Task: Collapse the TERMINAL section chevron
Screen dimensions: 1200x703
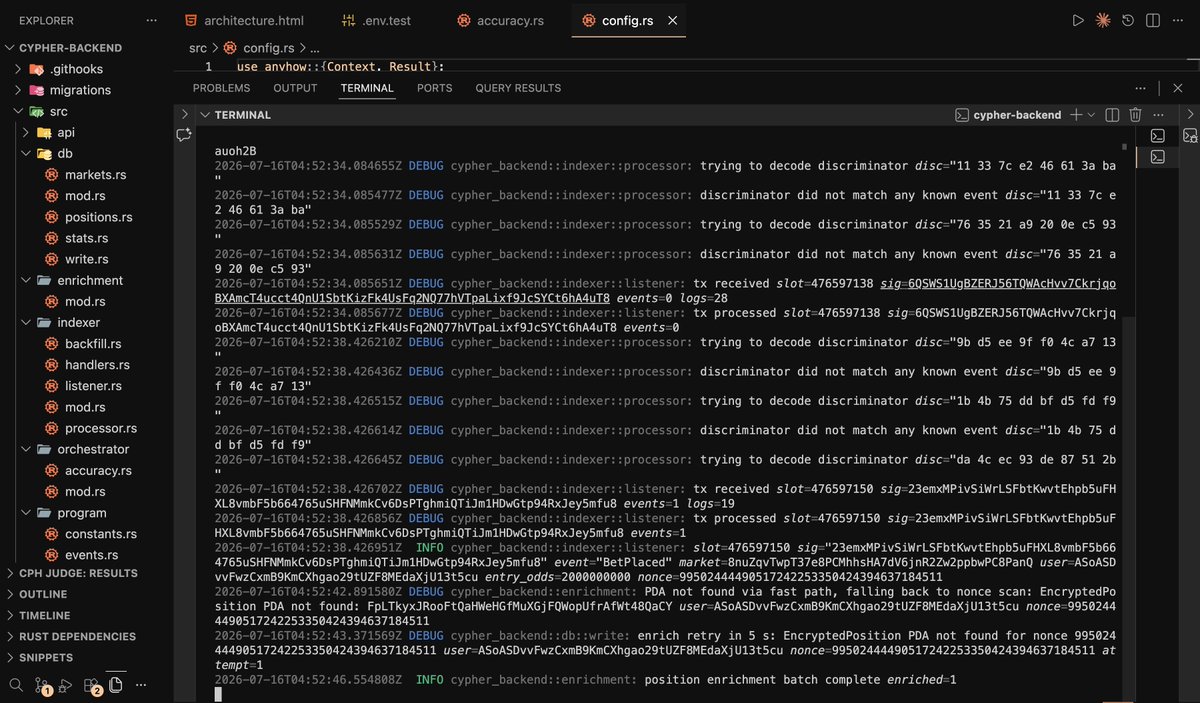Action: (x=204, y=115)
